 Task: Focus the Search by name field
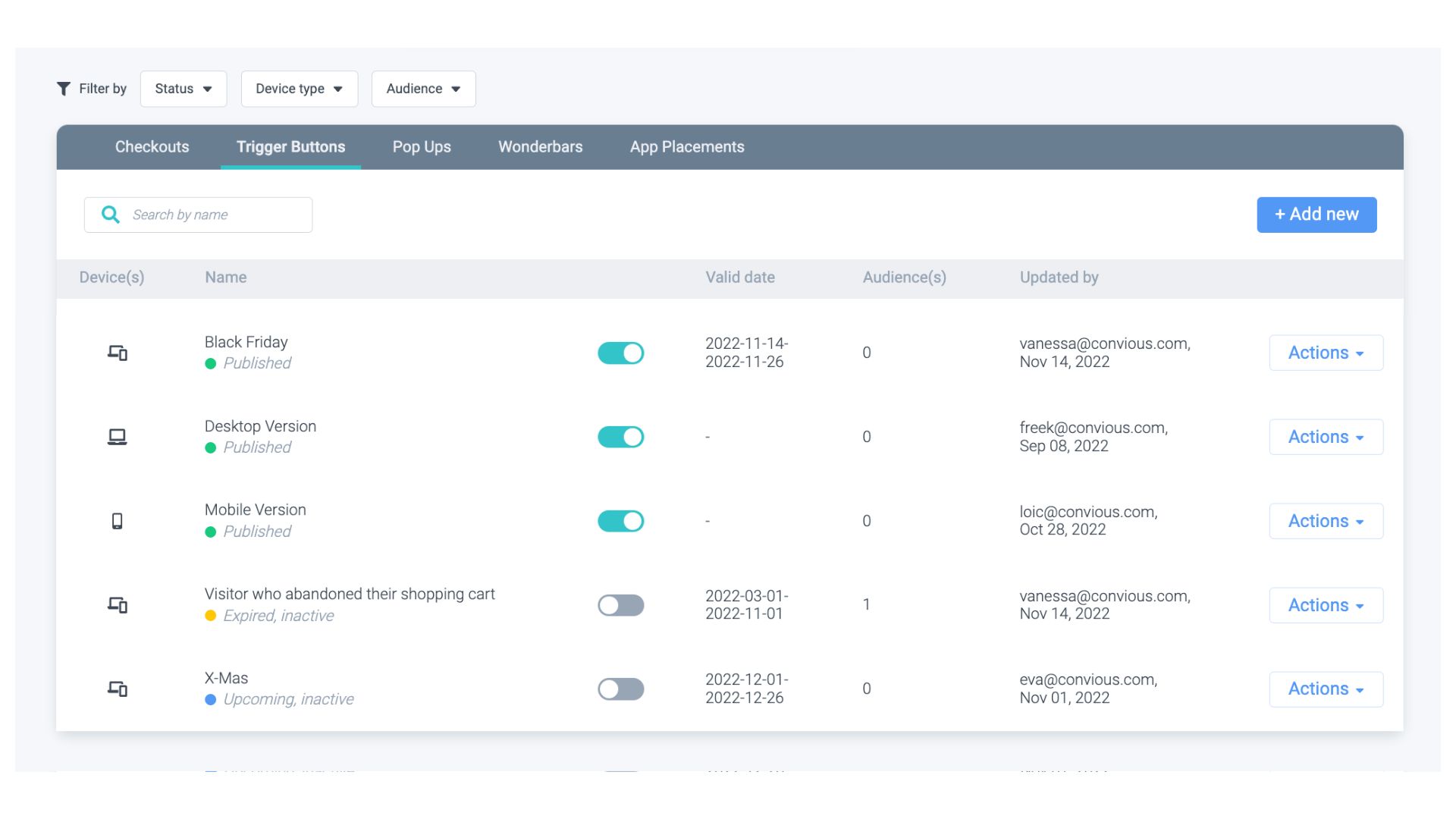[216, 215]
